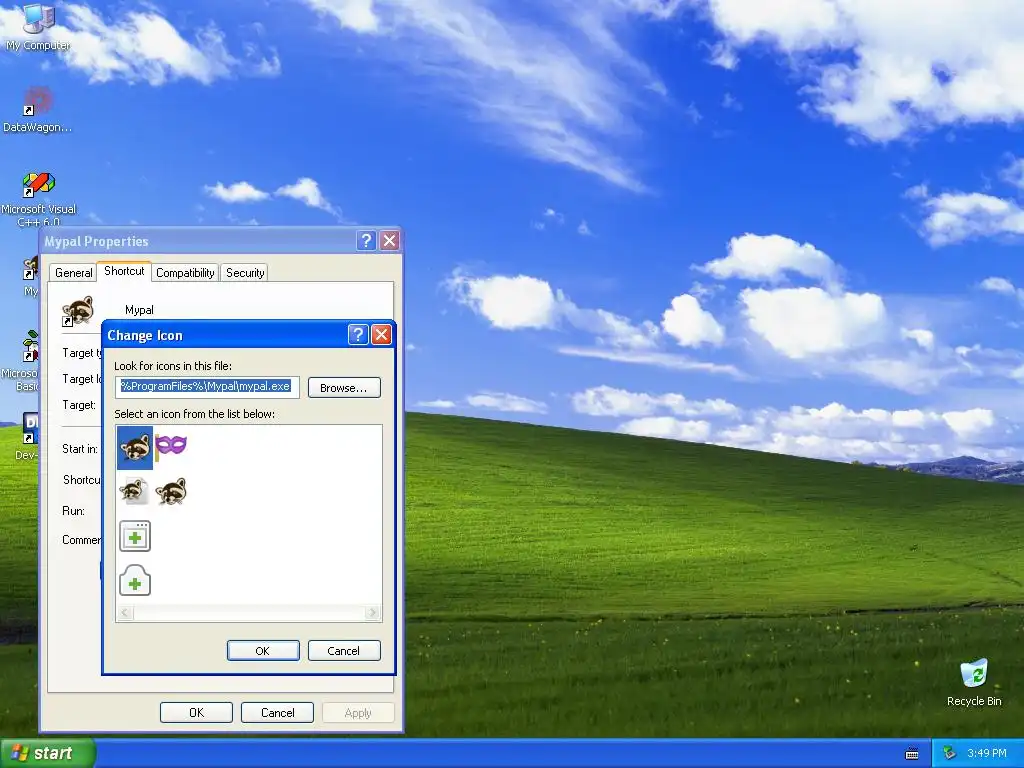Open the DataWagon desktop shortcut
The width and height of the screenshot is (1024, 768).
tap(37, 109)
